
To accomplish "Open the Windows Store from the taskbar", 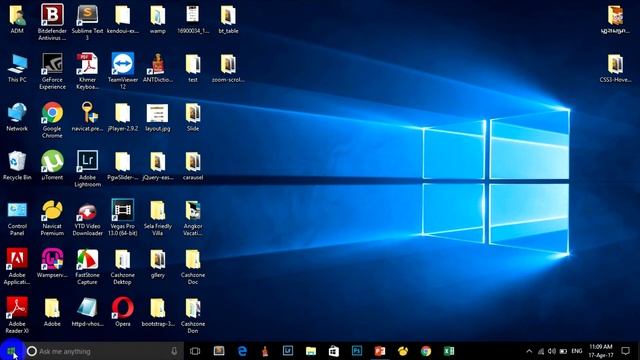I will 334,351.
